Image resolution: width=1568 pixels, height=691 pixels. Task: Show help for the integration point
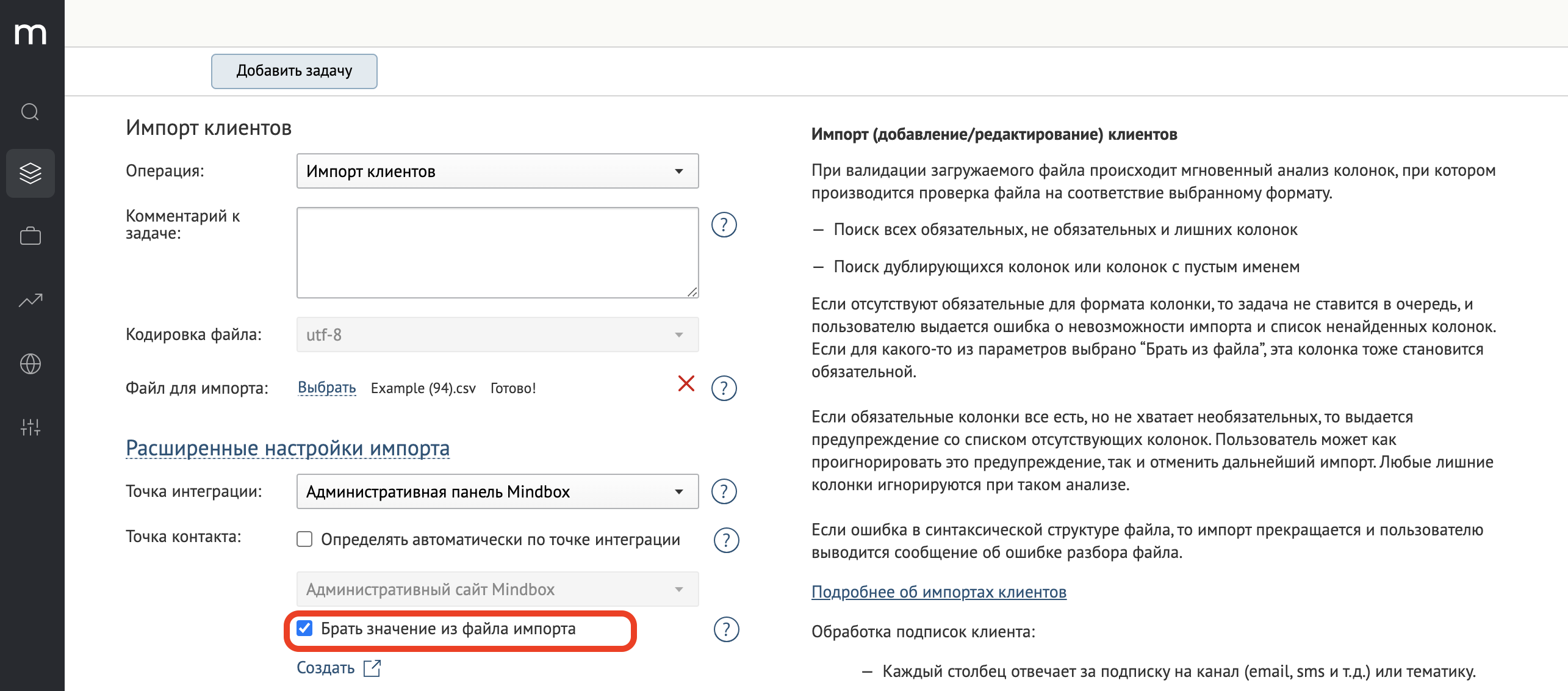(724, 491)
